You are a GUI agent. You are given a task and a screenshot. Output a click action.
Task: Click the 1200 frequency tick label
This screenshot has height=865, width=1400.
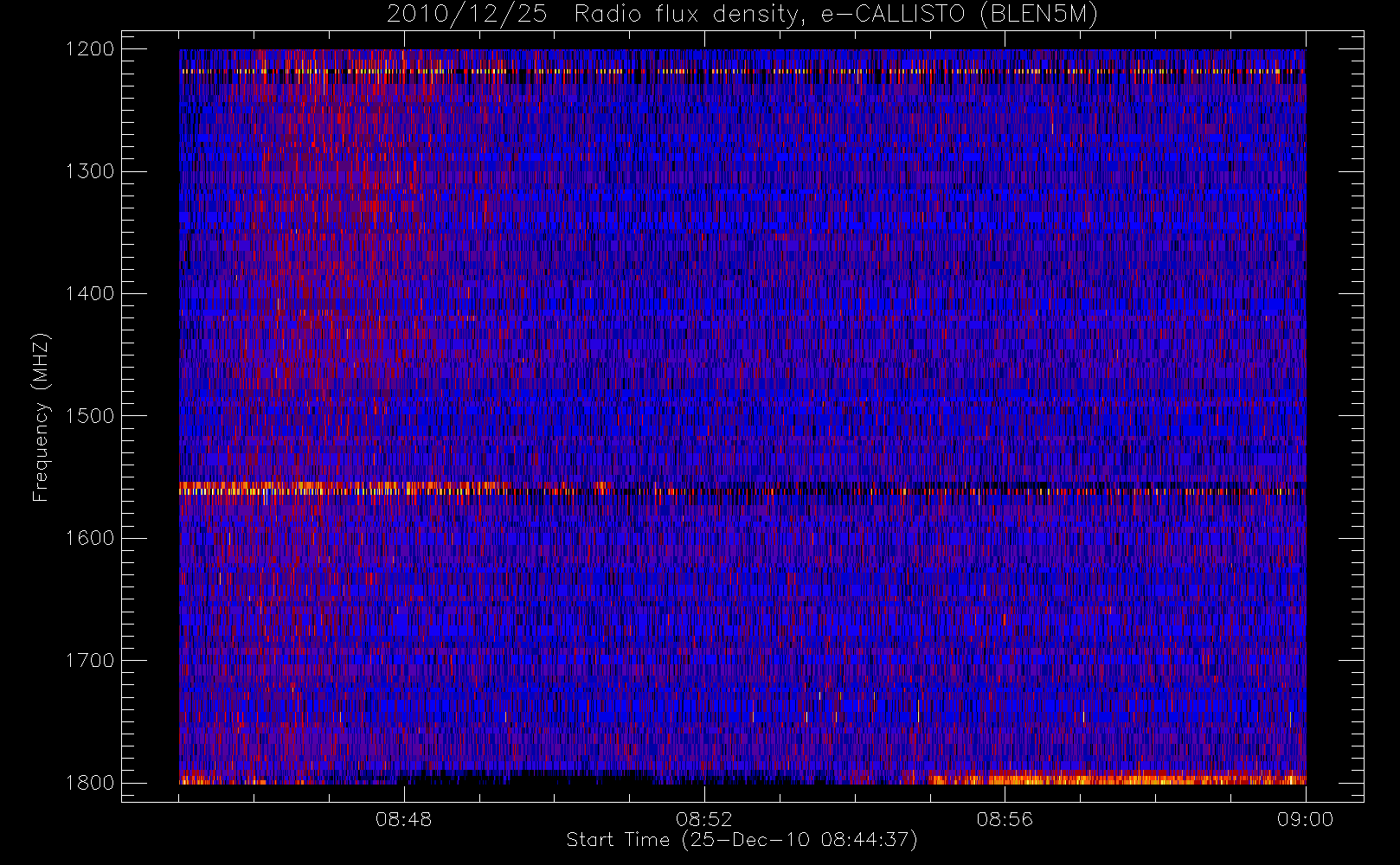click(x=90, y=49)
